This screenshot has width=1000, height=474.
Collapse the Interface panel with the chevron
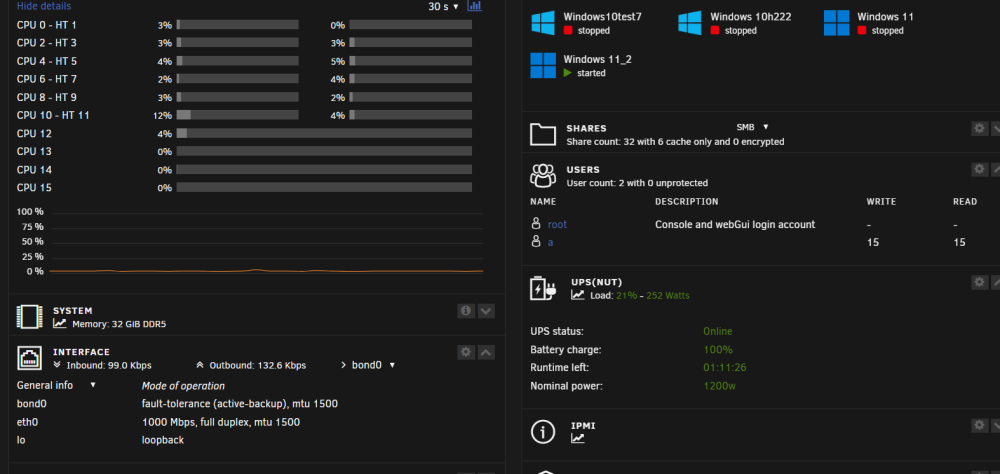pos(486,352)
